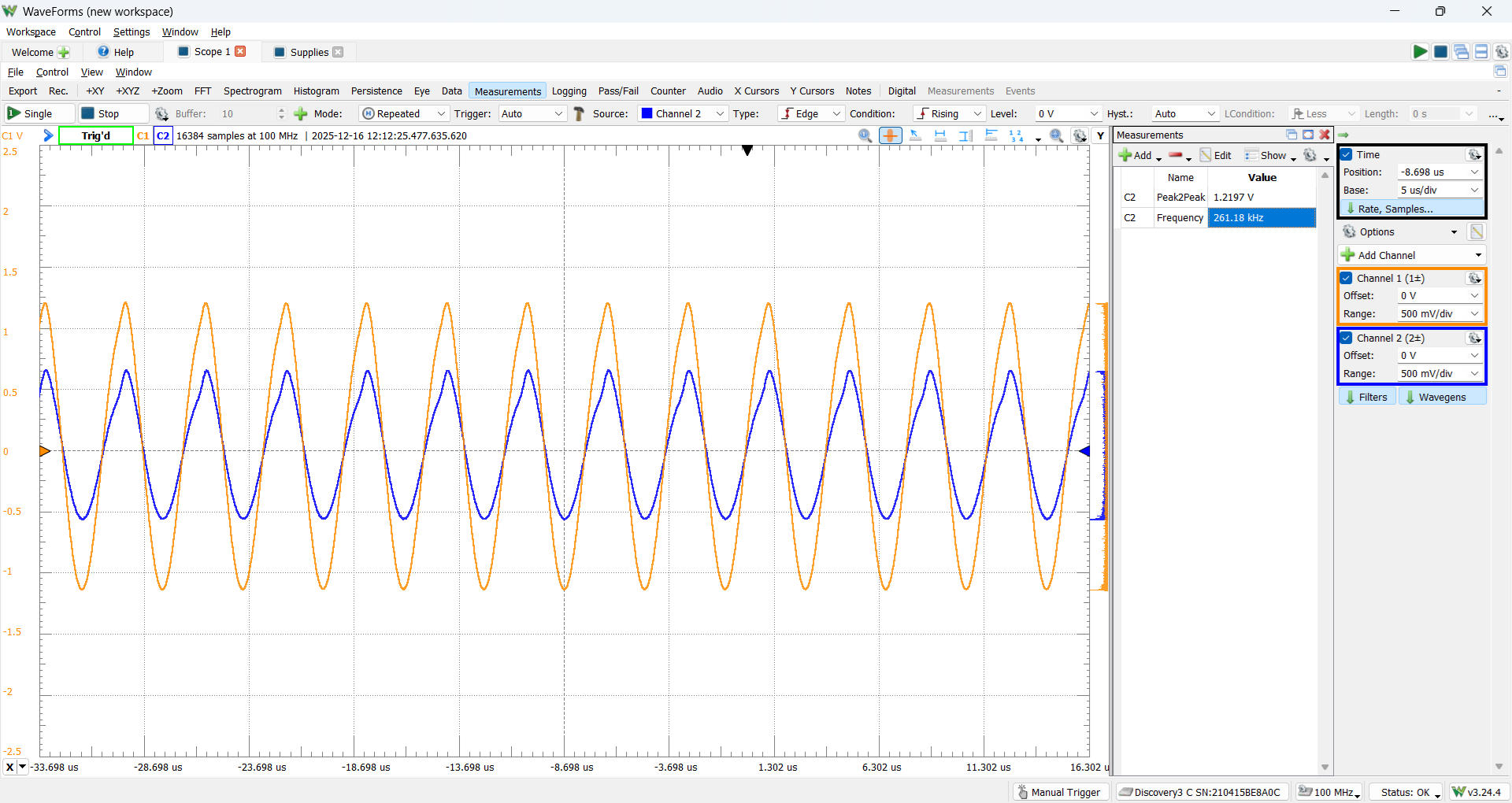Click the Stop all instruments square icon
The width and height of the screenshot is (1512, 803).
point(1440,52)
